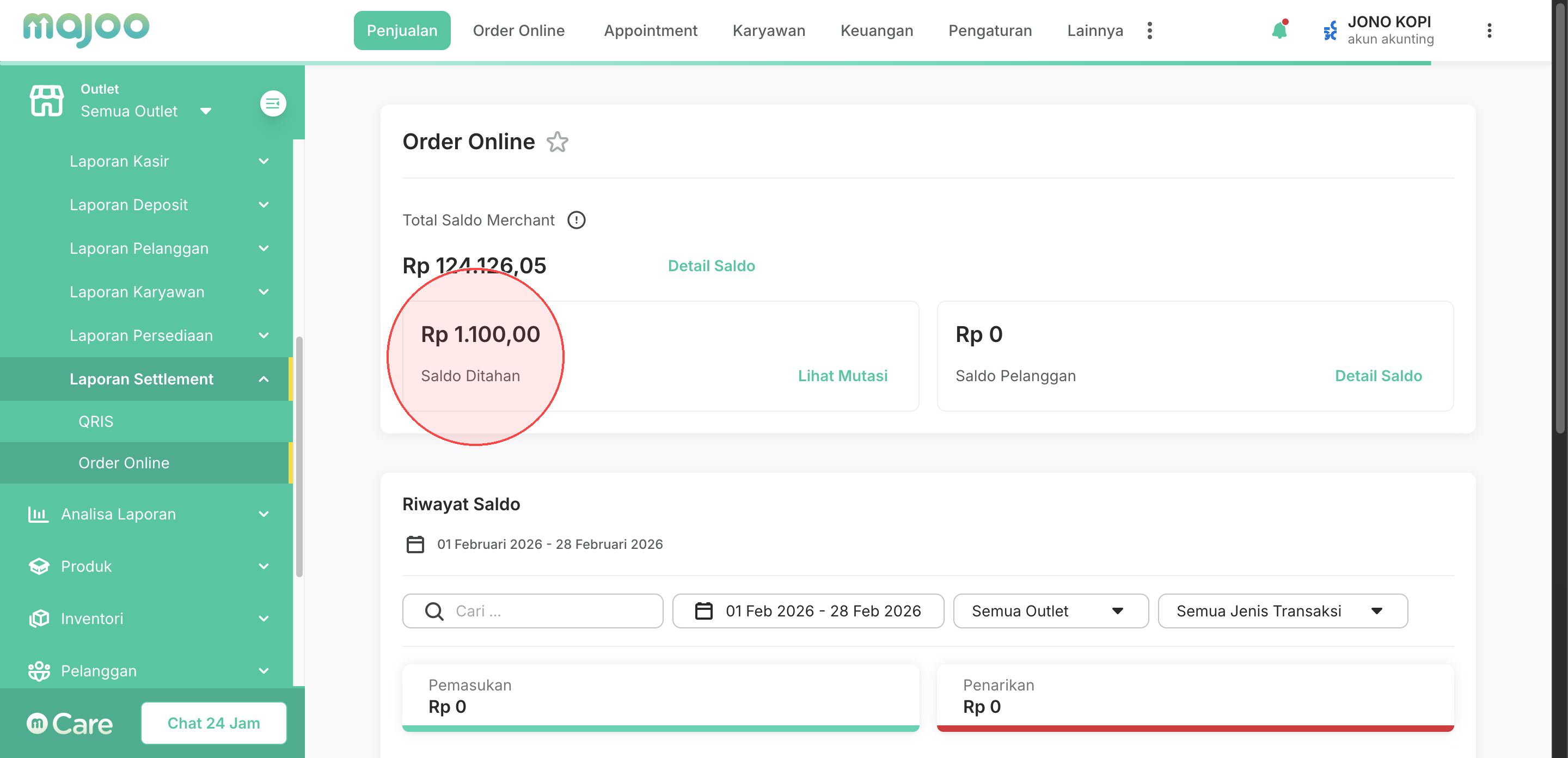Image resolution: width=1568 pixels, height=758 pixels.
Task: Click calendar icon beside Riwayat Saldo date
Action: [x=415, y=543]
